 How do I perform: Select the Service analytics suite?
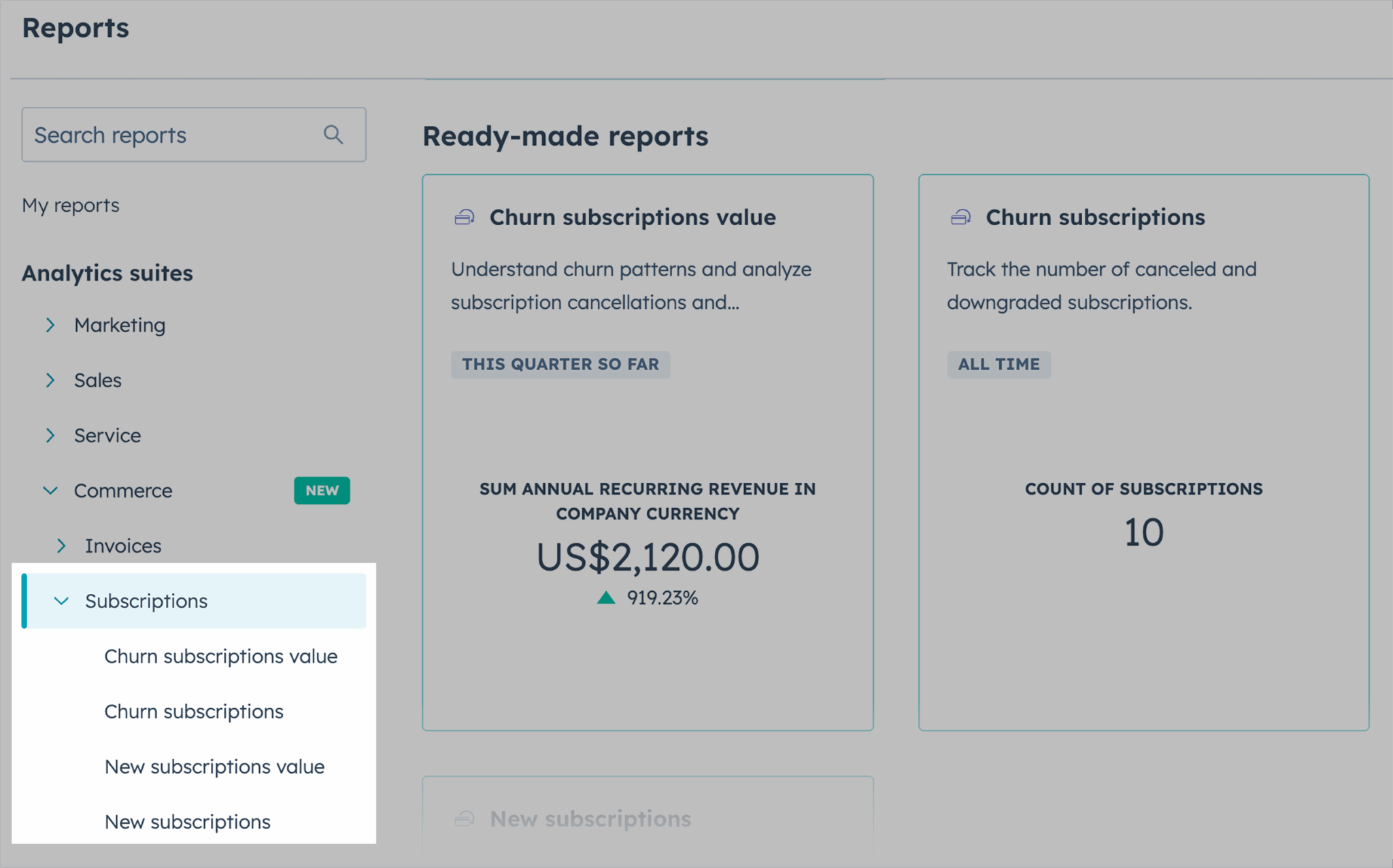pos(107,435)
